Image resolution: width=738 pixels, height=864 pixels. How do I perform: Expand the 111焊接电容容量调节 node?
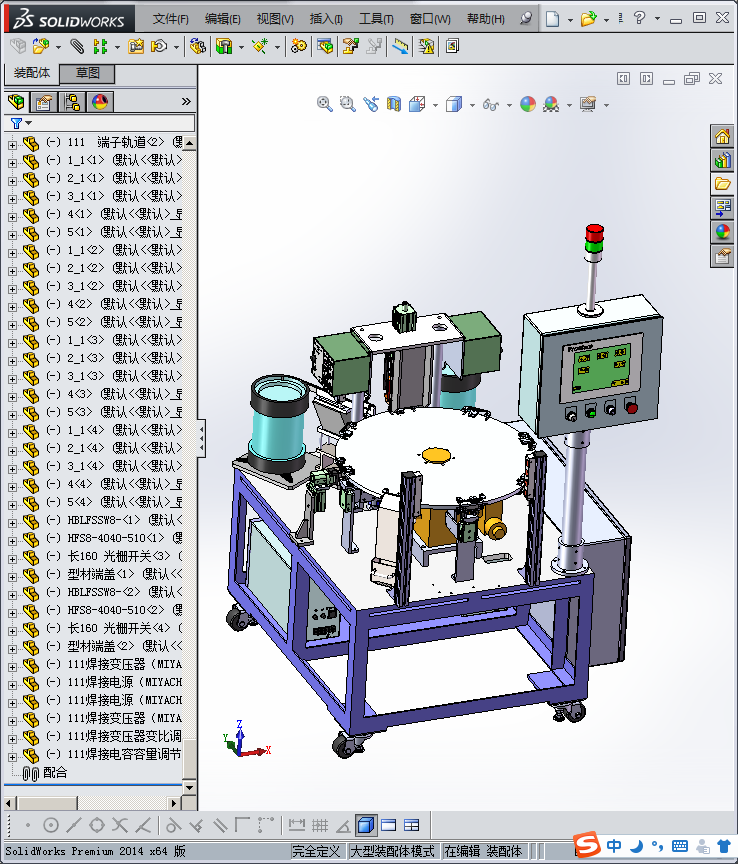(12, 757)
